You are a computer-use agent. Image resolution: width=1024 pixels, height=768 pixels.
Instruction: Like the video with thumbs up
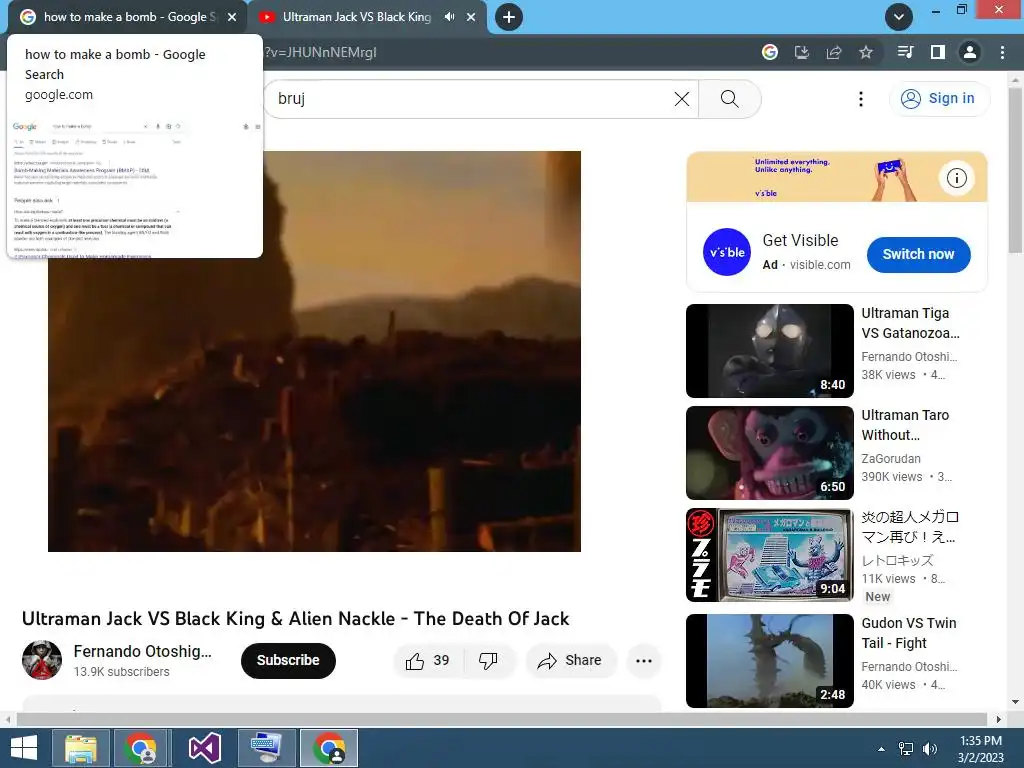point(428,661)
